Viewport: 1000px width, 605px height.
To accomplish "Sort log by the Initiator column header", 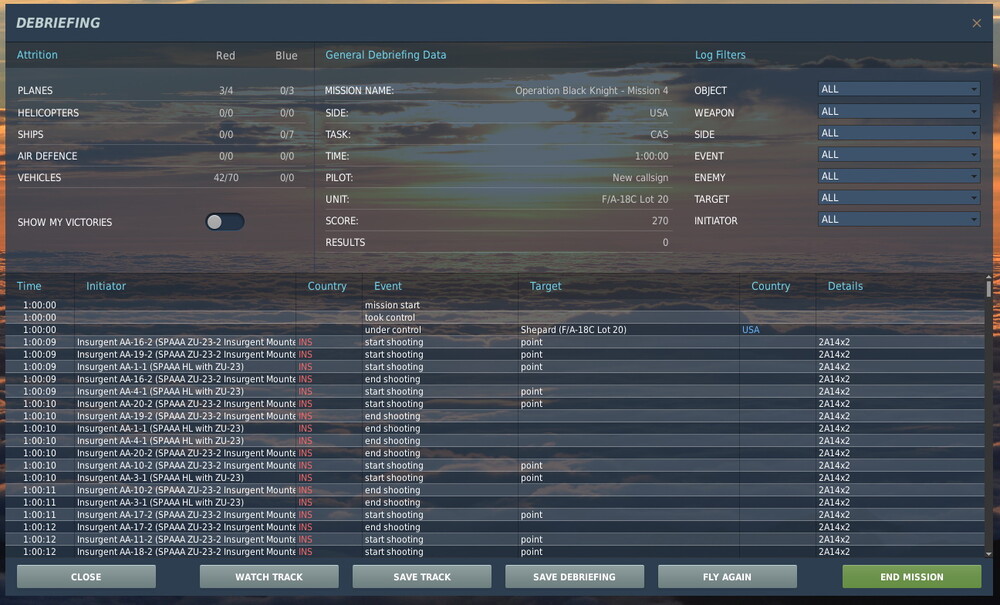I will pyautogui.click(x=106, y=286).
